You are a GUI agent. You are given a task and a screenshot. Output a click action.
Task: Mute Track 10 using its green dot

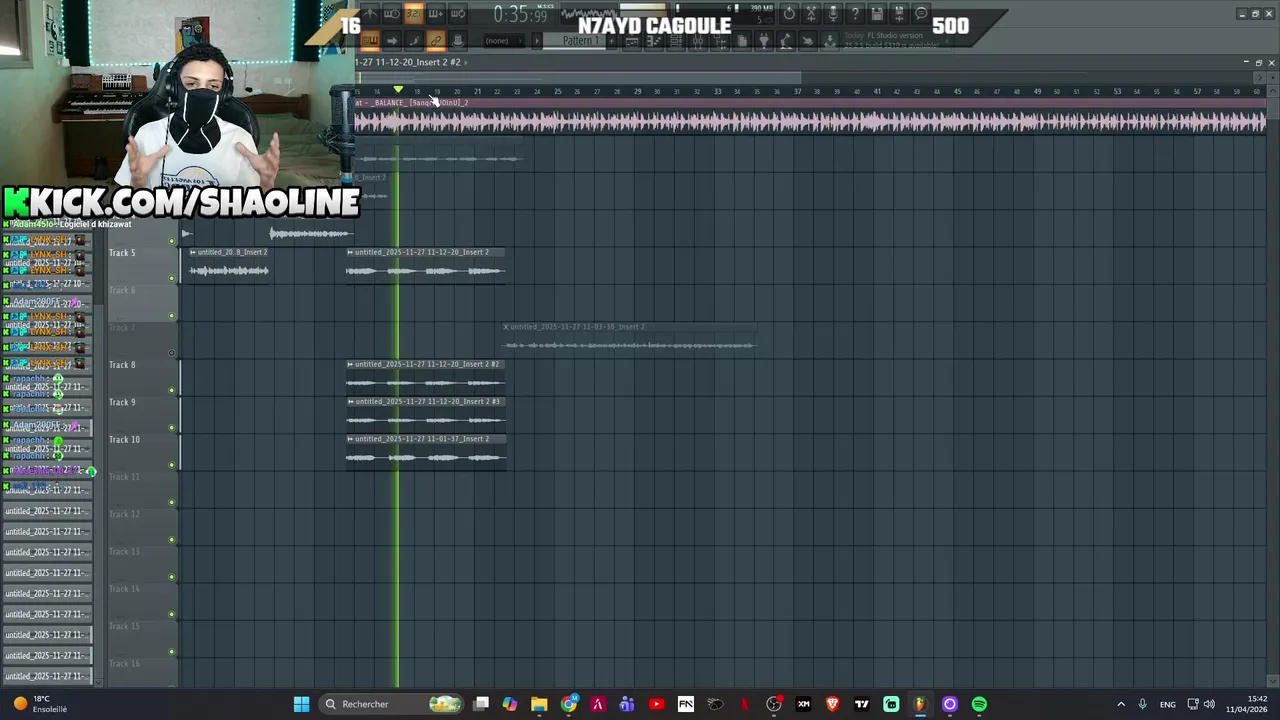click(x=172, y=465)
